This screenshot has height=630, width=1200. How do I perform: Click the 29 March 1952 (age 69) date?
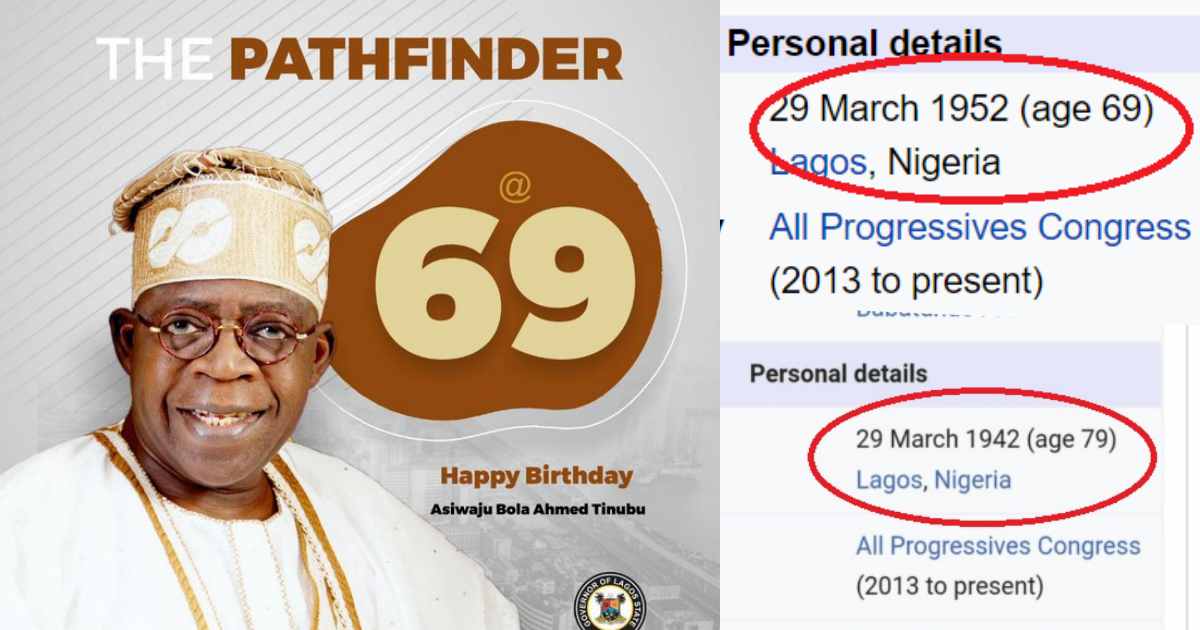pos(962,108)
